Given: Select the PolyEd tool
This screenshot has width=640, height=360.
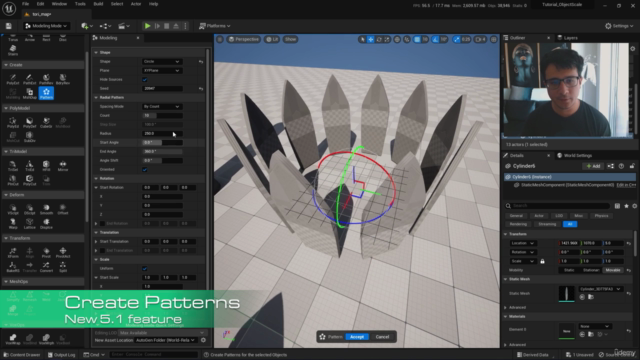Looking at the screenshot, I should 13,122.
